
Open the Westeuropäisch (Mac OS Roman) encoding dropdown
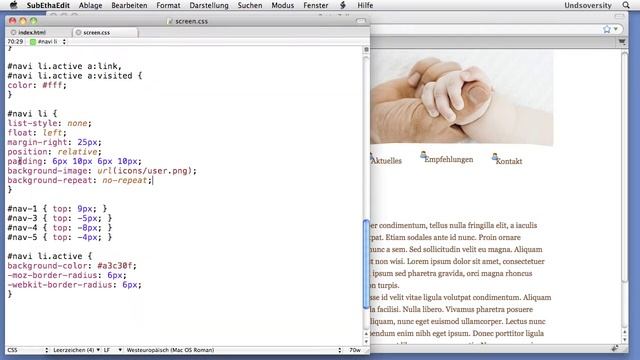coord(233,350)
